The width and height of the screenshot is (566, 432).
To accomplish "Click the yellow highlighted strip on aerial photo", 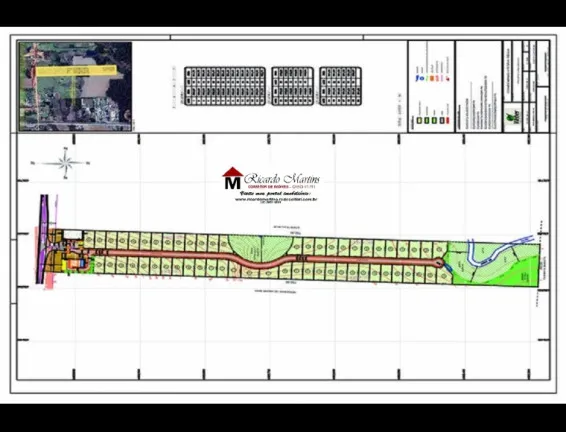I will pos(76,71).
